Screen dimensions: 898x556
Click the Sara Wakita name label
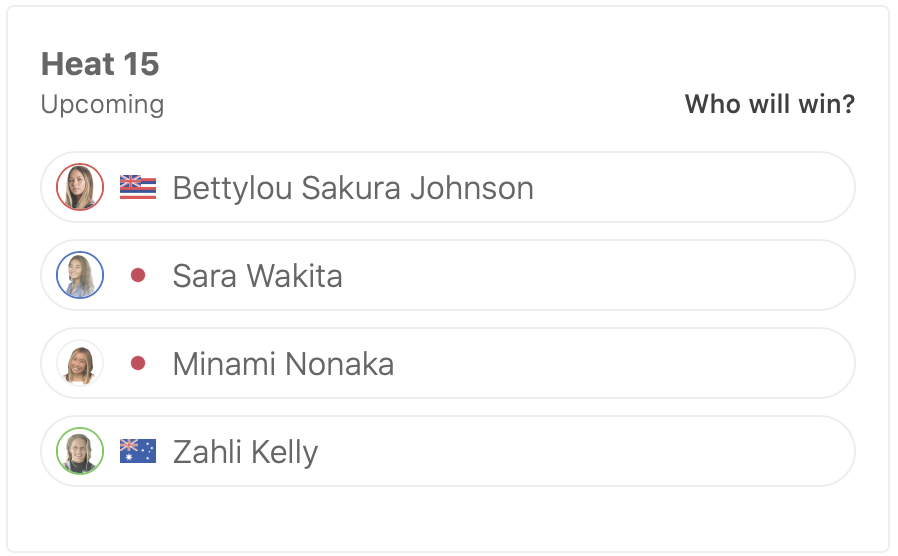click(257, 276)
